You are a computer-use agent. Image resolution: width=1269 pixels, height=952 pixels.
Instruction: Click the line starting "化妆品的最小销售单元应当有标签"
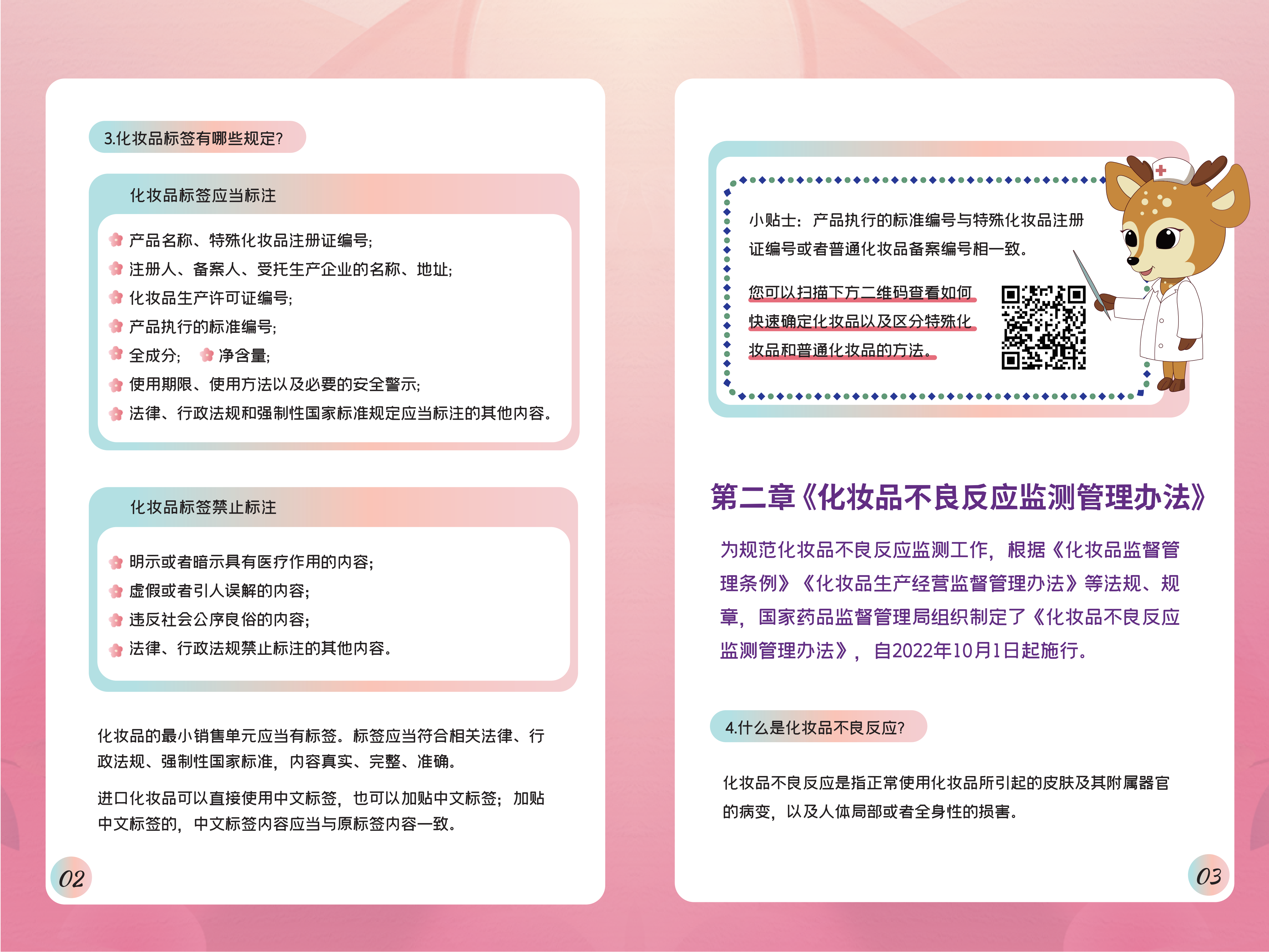click(321, 736)
